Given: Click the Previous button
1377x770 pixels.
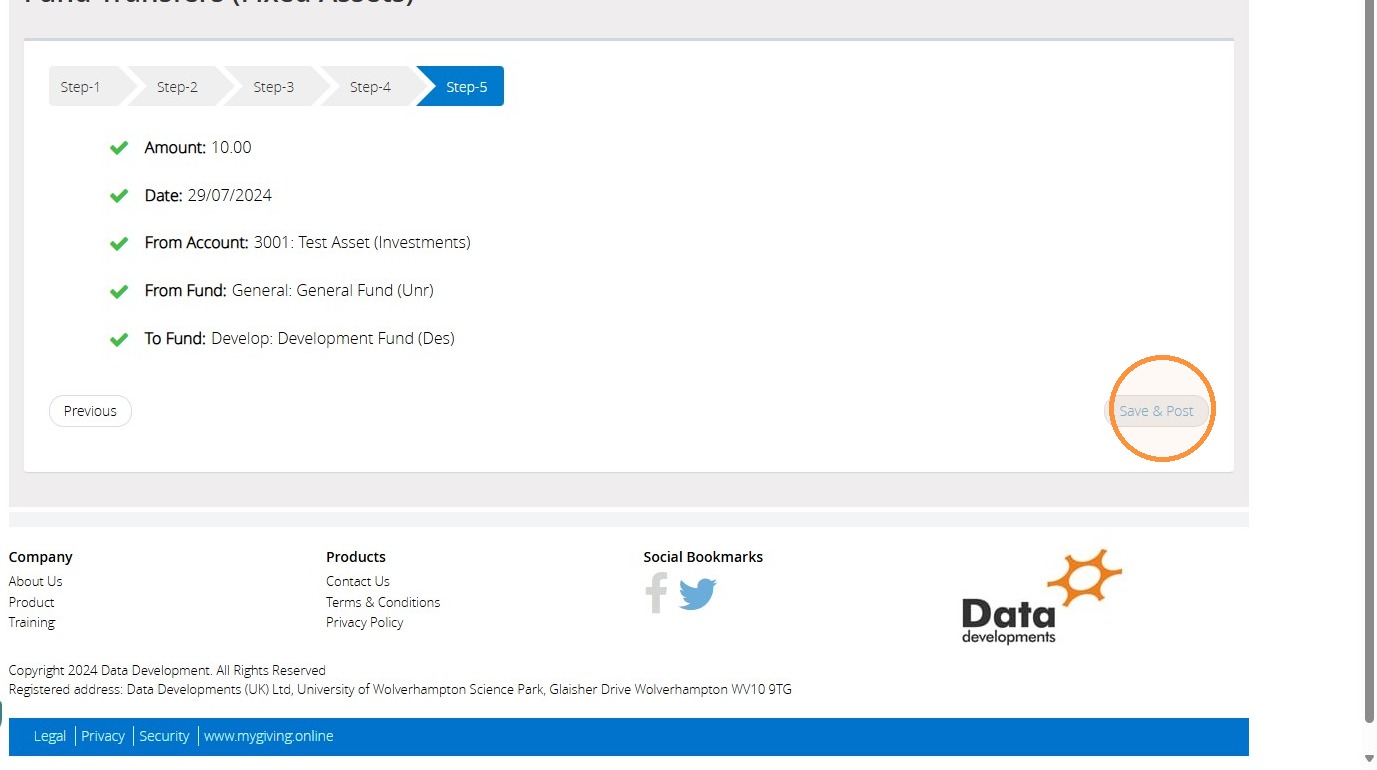Looking at the screenshot, I should point(90,411).
